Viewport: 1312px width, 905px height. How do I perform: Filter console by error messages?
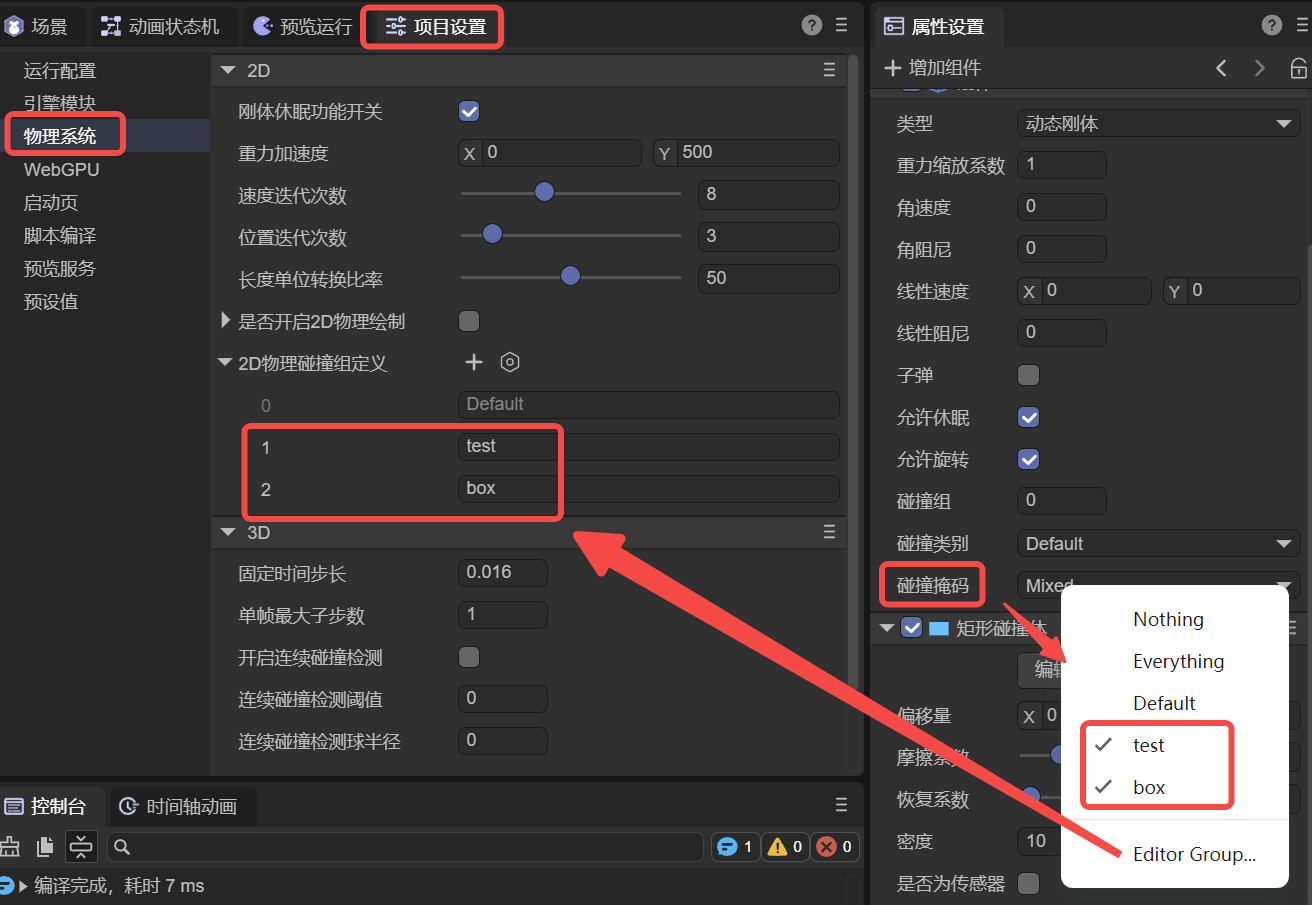[x=835, y=847]
